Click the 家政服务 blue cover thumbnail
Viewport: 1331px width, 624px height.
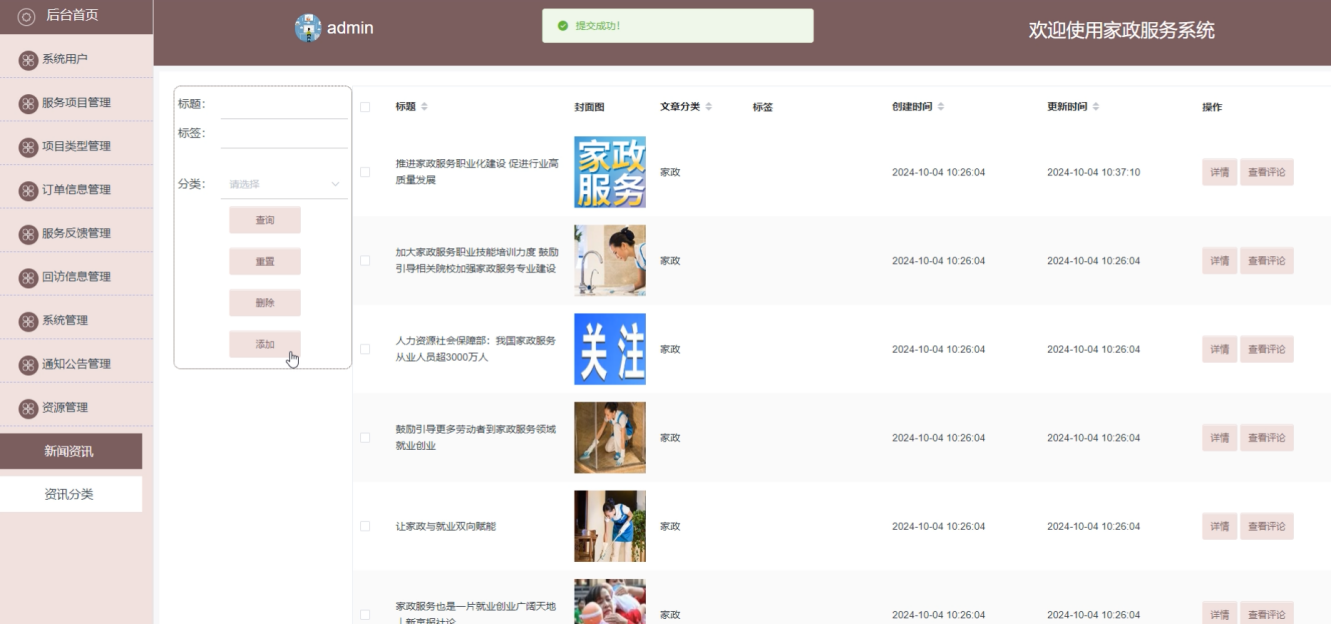(x=610, y=172)
